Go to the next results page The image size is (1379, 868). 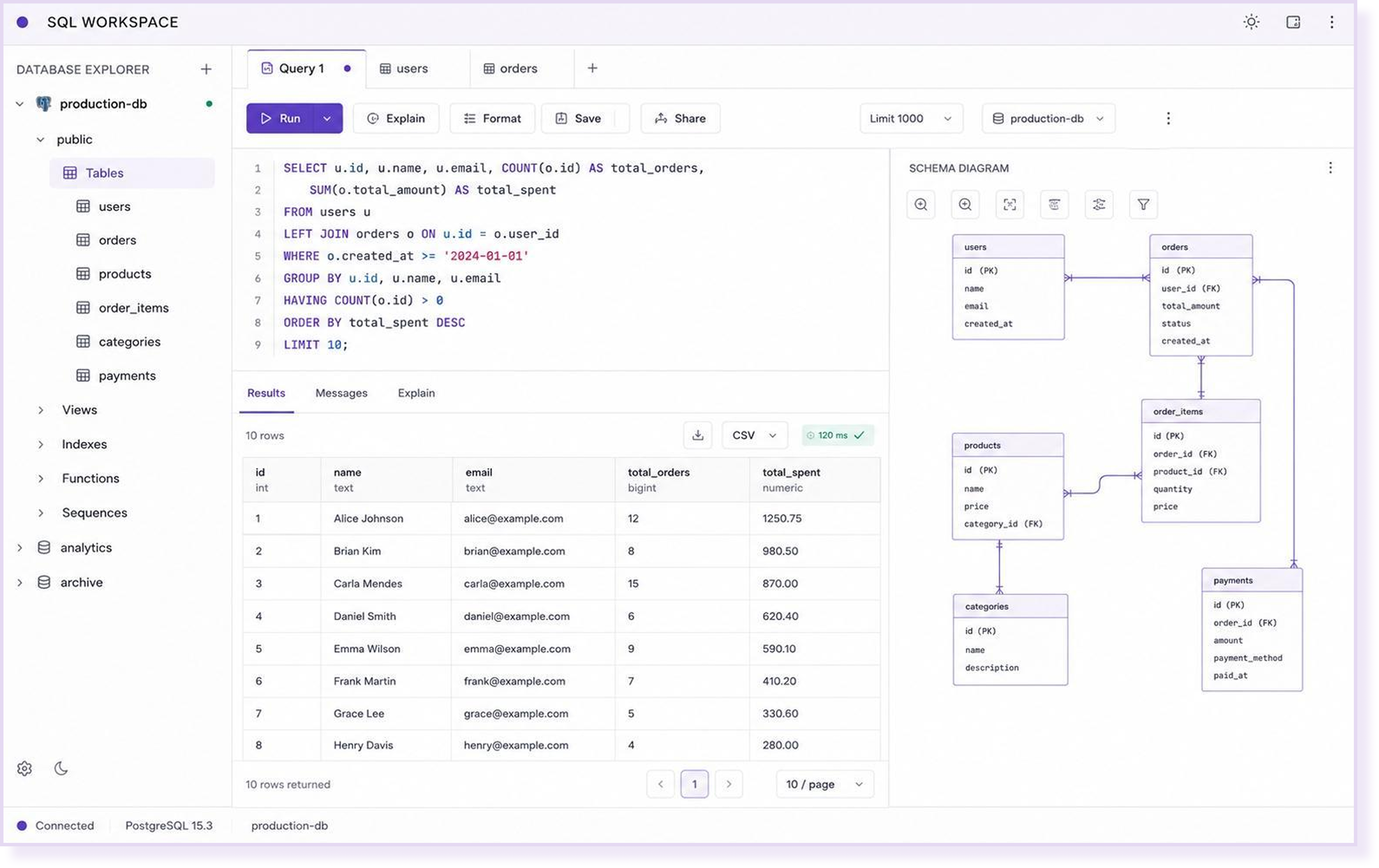(729, 784)
